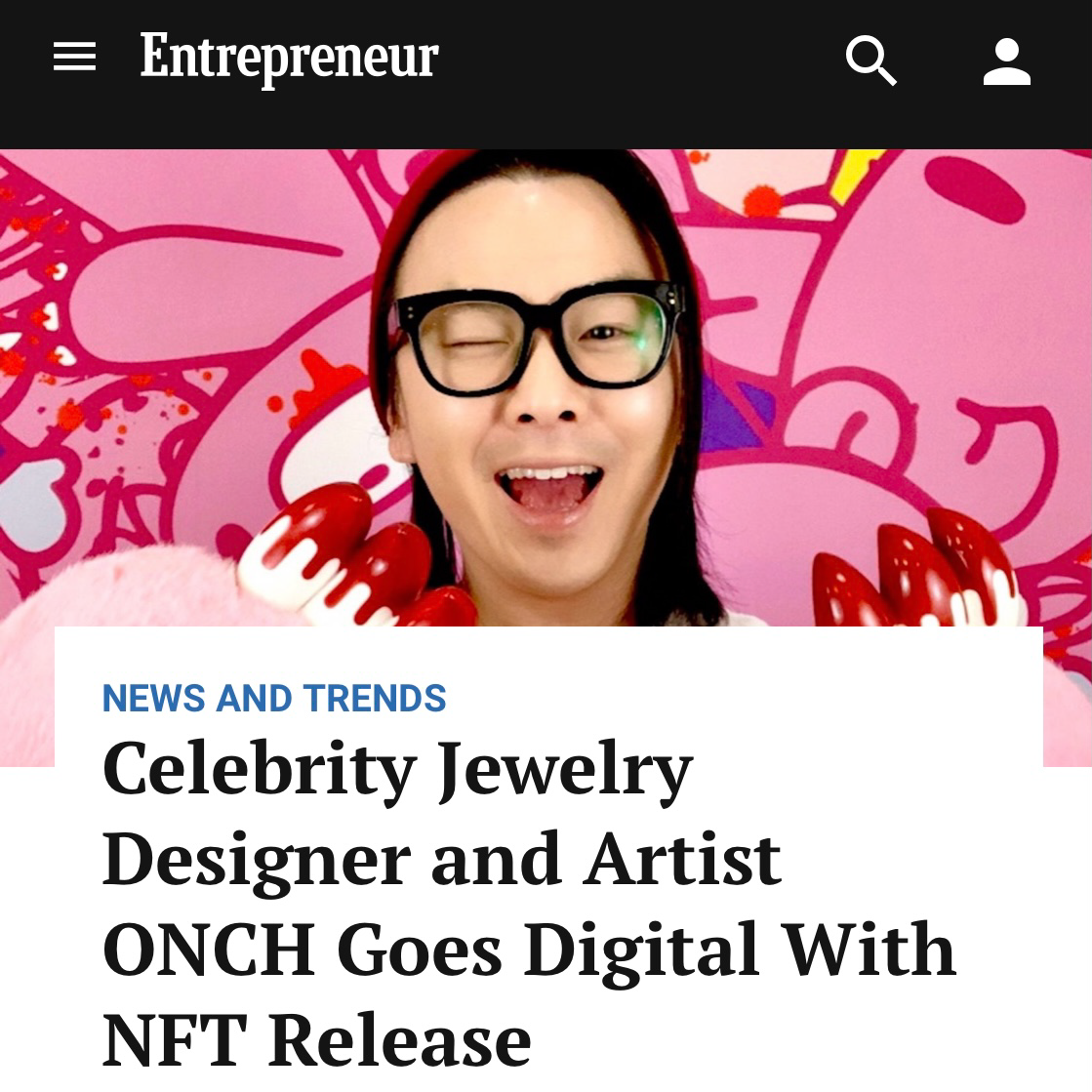Click the "Celebrity Jewelry" headline line
This screenshot has width=1092, height=1092.
point(397,769)
